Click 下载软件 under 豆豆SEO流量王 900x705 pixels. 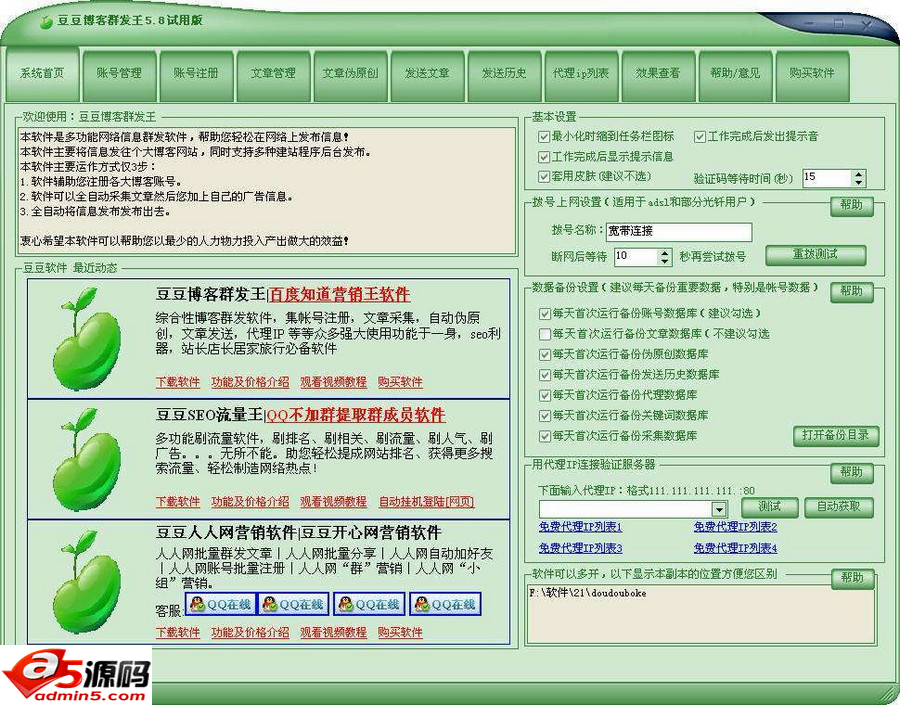click(178, 502)
